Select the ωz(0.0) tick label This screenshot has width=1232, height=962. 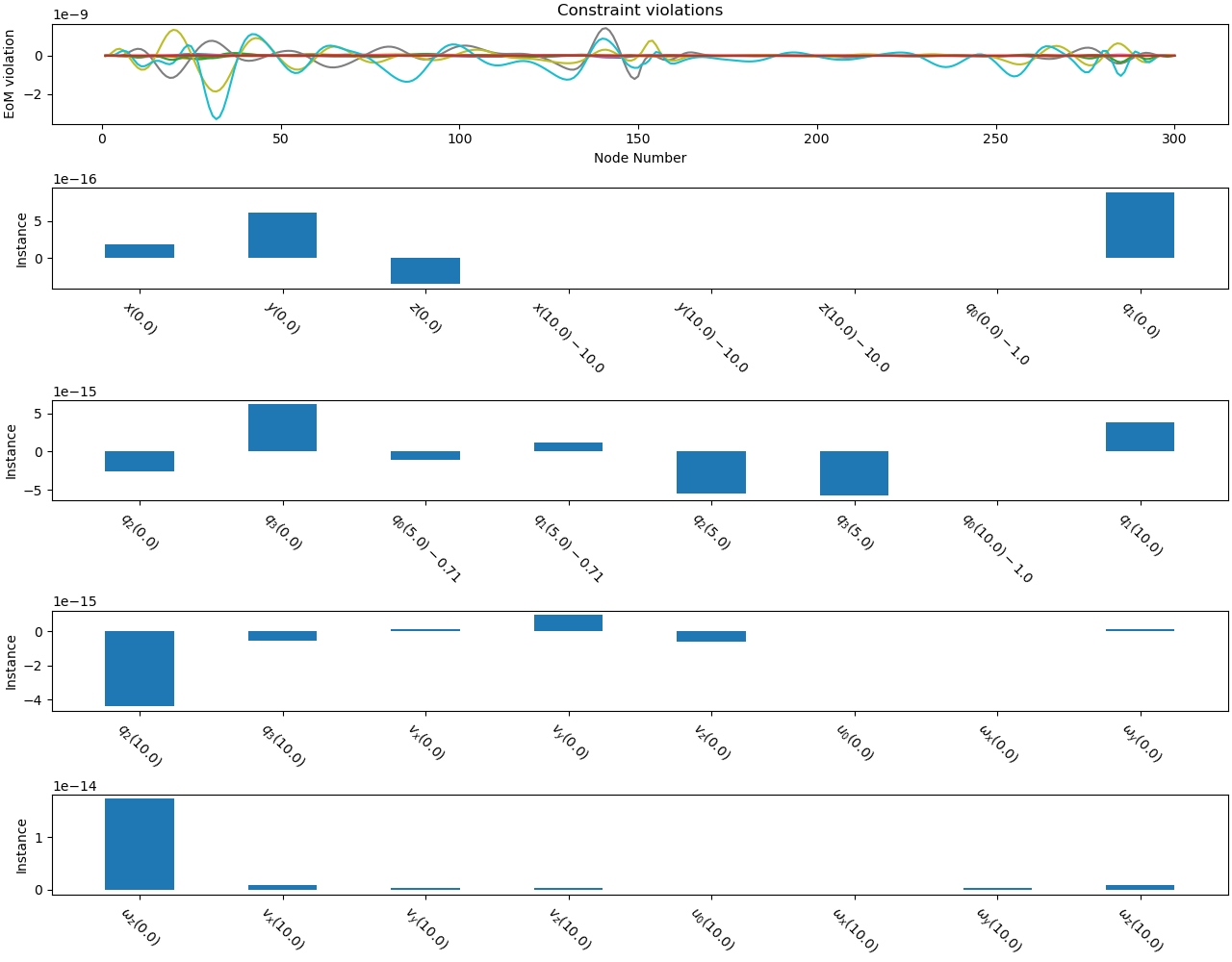pyautogui.click(x=141, y=927)
